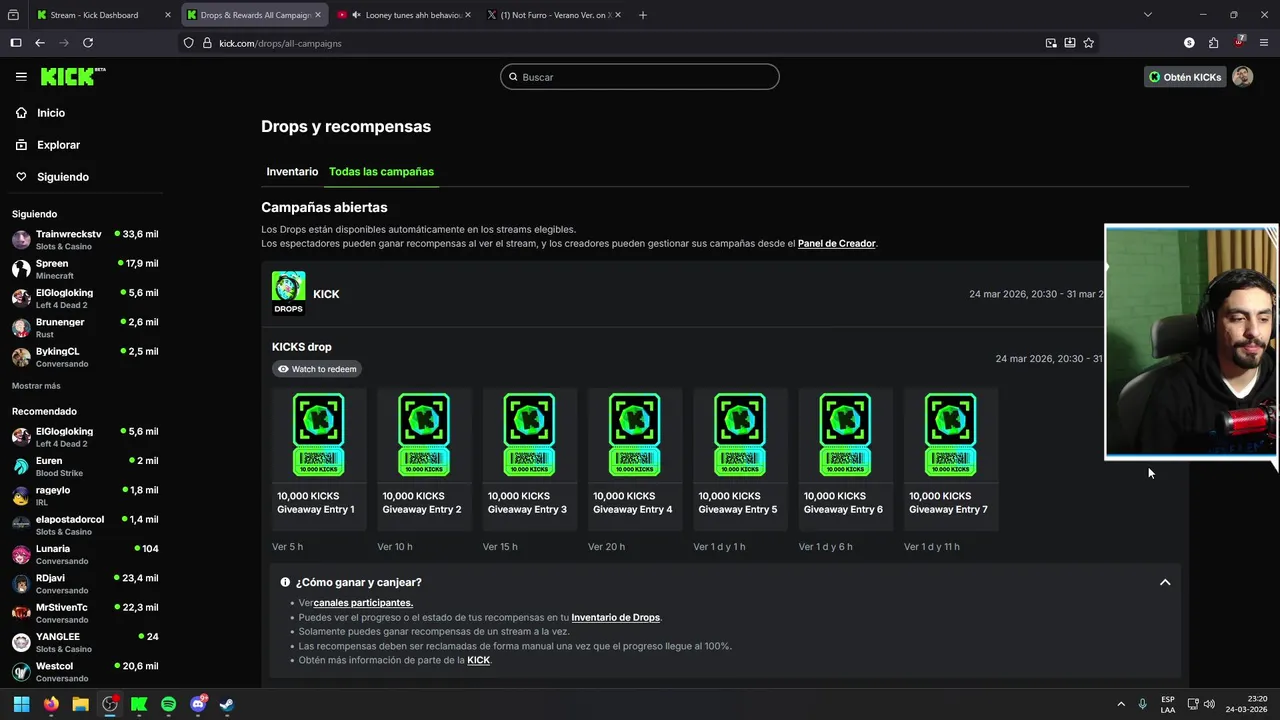Open Spreen channel in Siguiendo list
The height and width of the screenshot is (720, 1280).
pyautogui.click(x=85, y=269)
